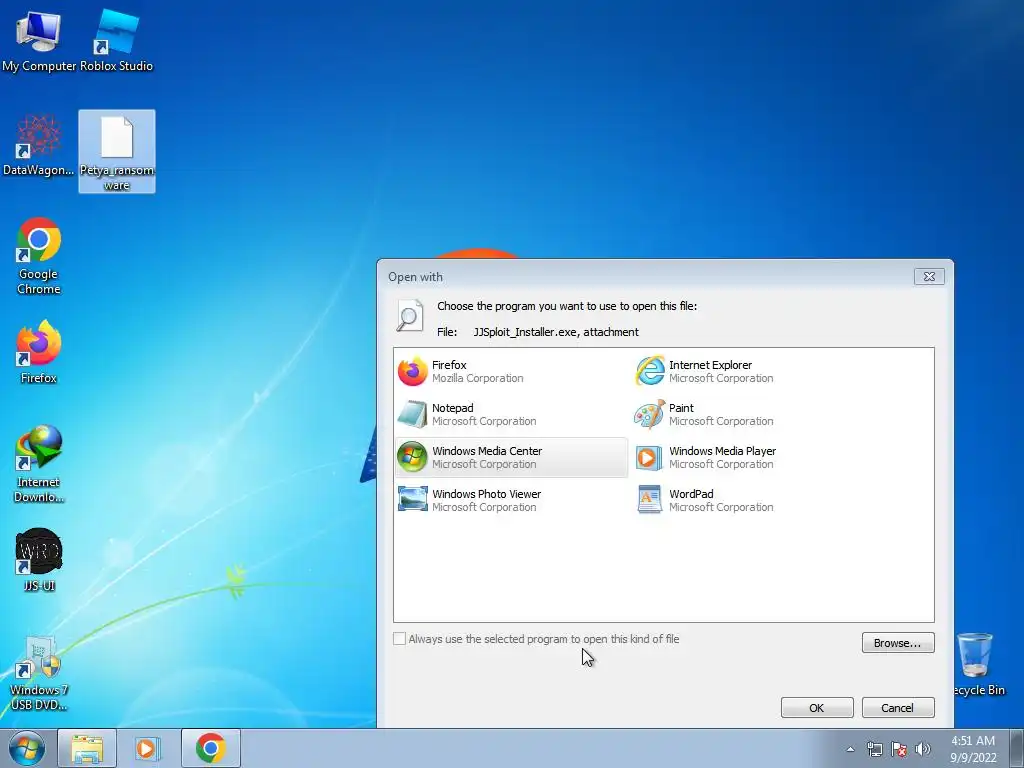
Task: Click the Show desktop strip
Action: tap(1017, 748)
